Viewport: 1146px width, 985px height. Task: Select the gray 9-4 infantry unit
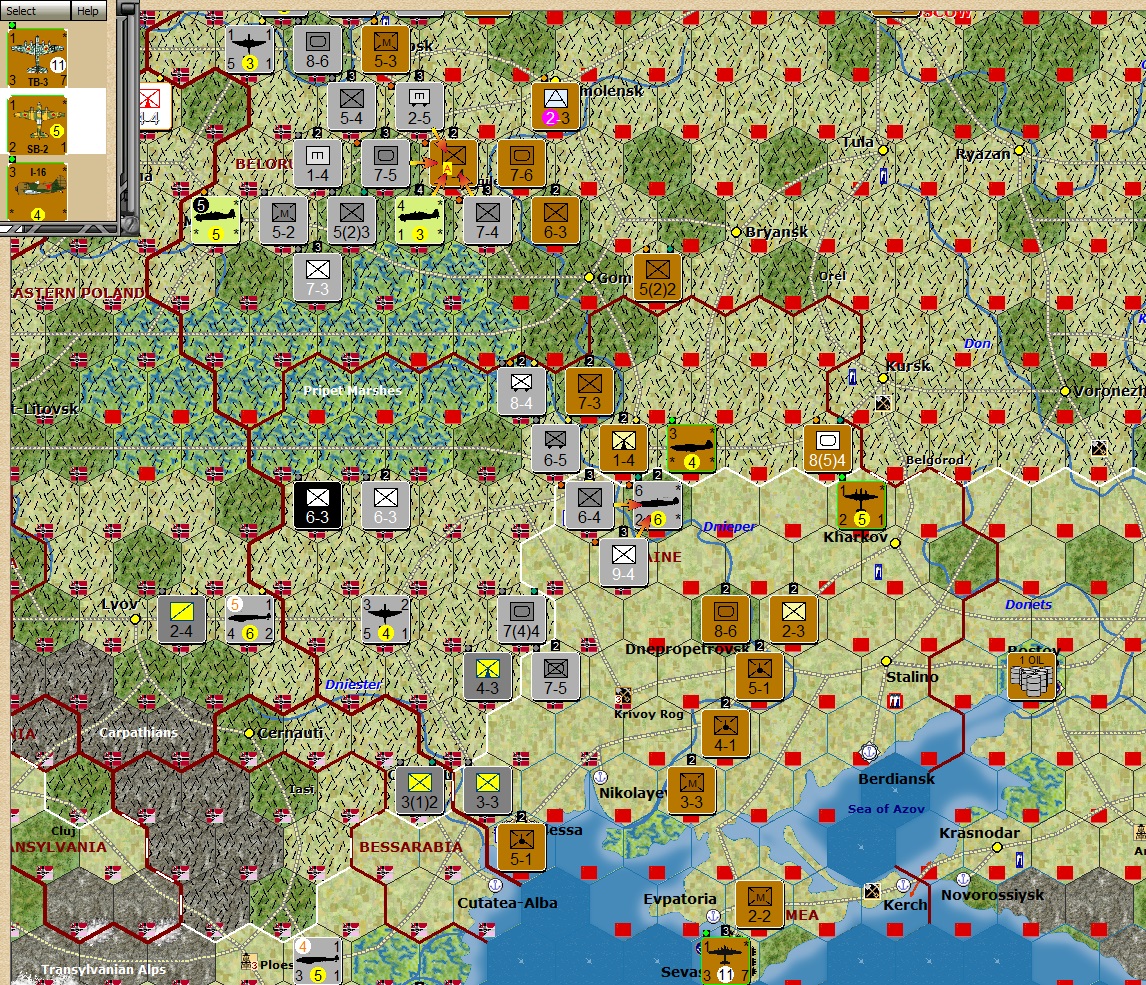[x=623, y=561]
